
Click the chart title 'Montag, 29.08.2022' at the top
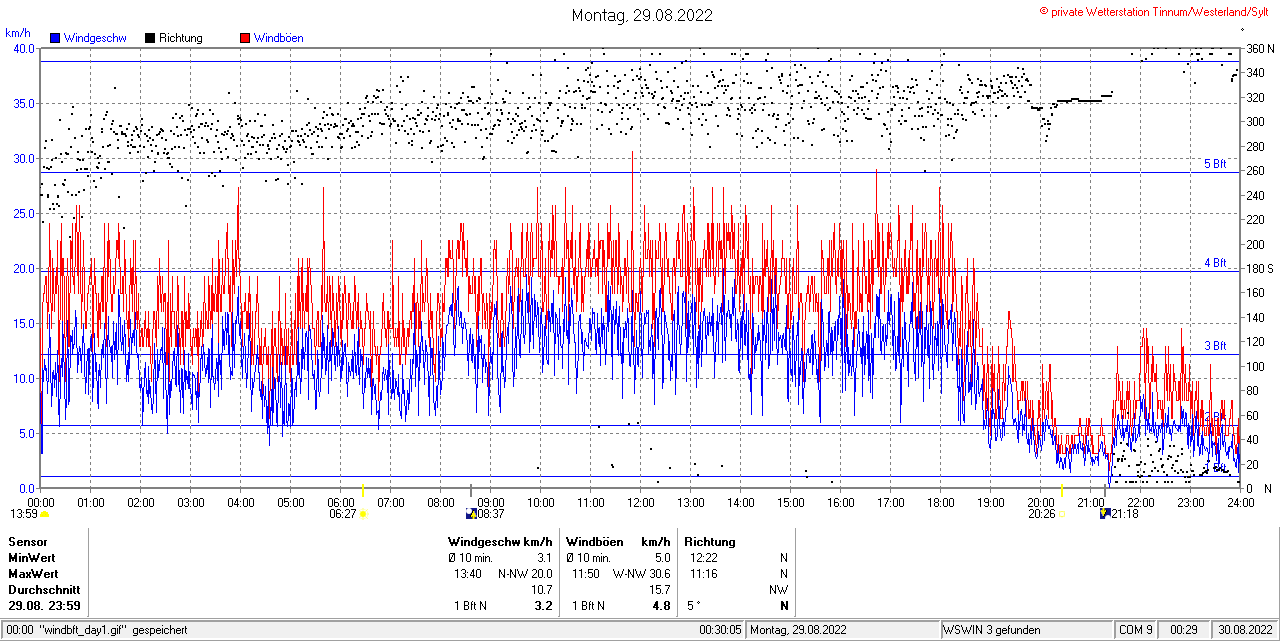[x=642, y=15]
